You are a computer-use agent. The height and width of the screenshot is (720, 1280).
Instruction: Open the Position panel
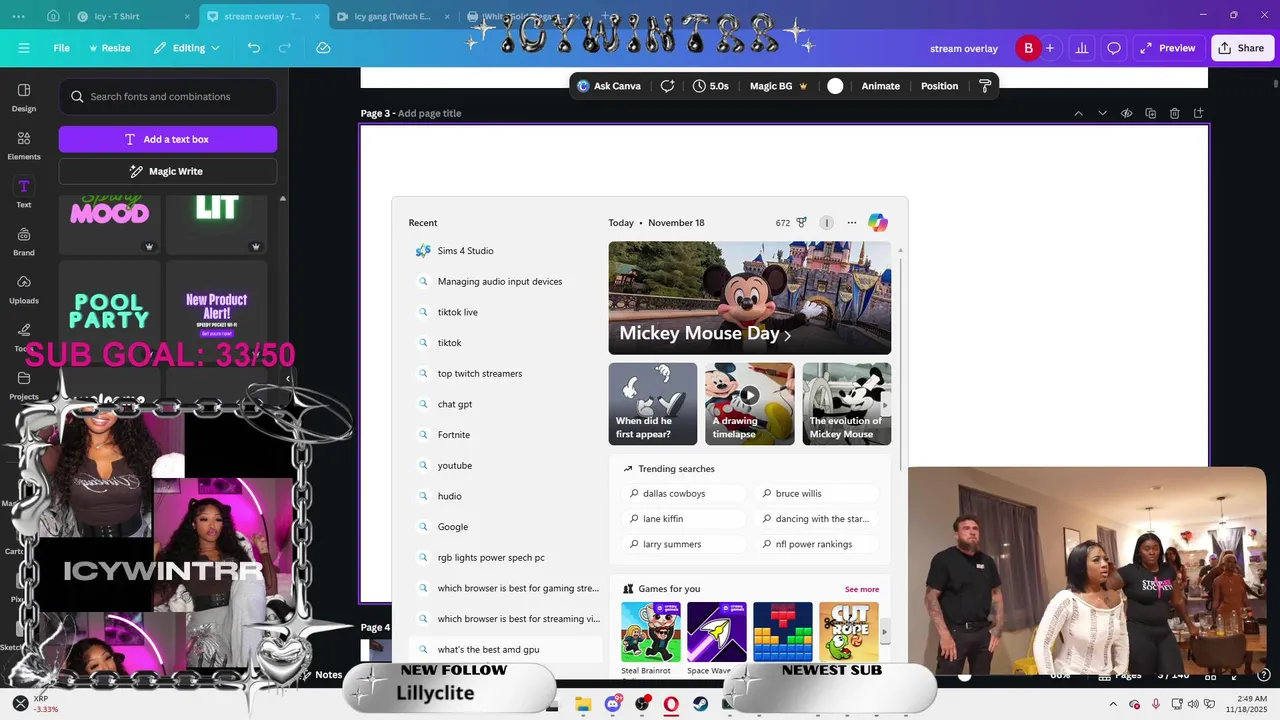939,86
